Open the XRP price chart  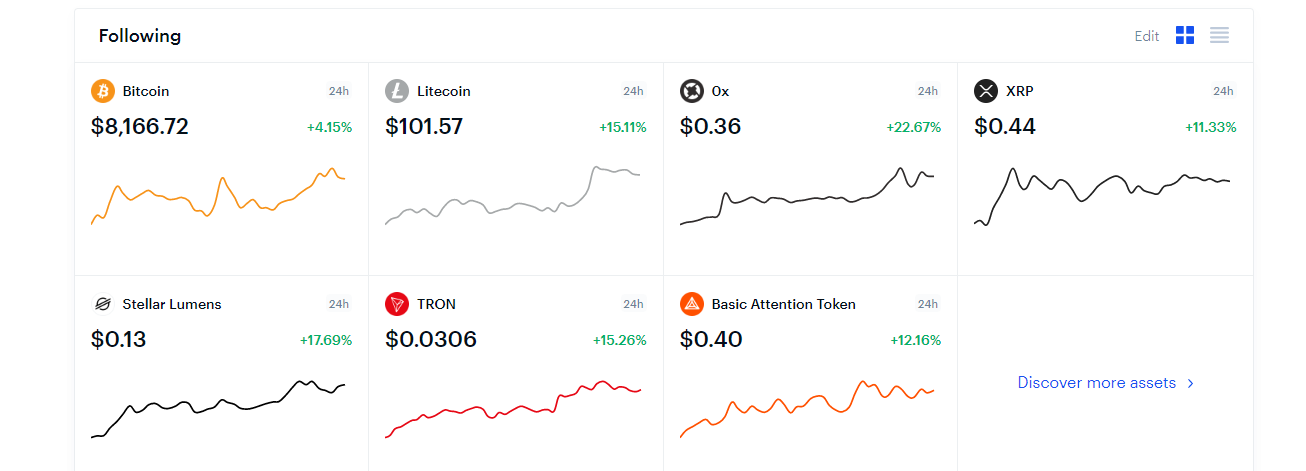[x=1102, y=196]
